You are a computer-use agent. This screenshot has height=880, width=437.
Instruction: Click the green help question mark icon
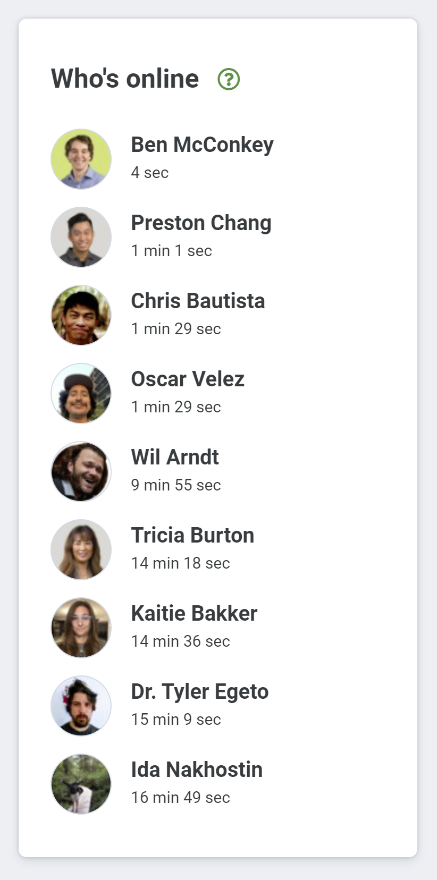point(229,79)
